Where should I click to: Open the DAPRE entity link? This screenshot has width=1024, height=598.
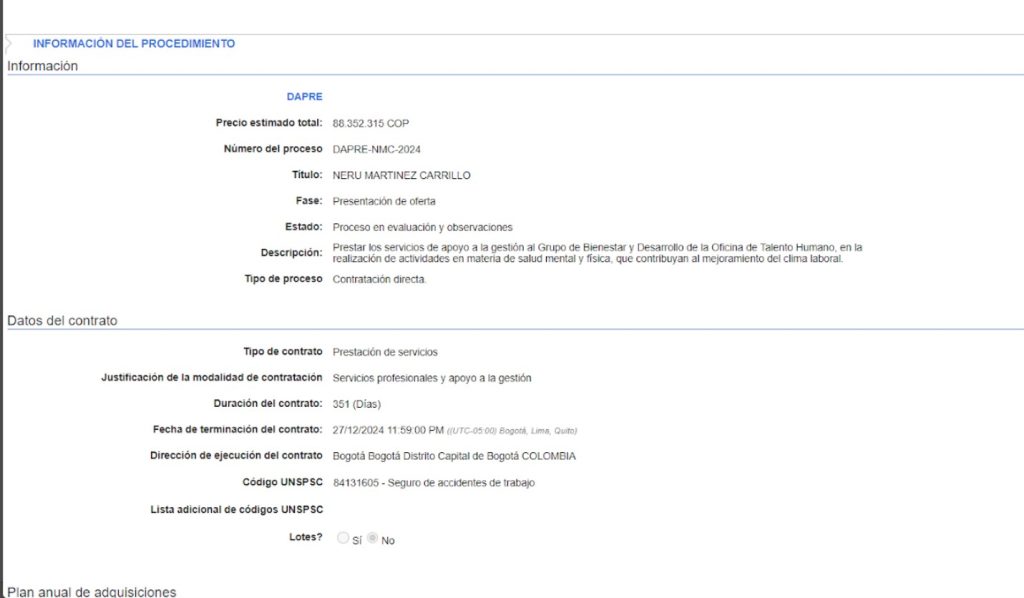(x=305, y=97)
